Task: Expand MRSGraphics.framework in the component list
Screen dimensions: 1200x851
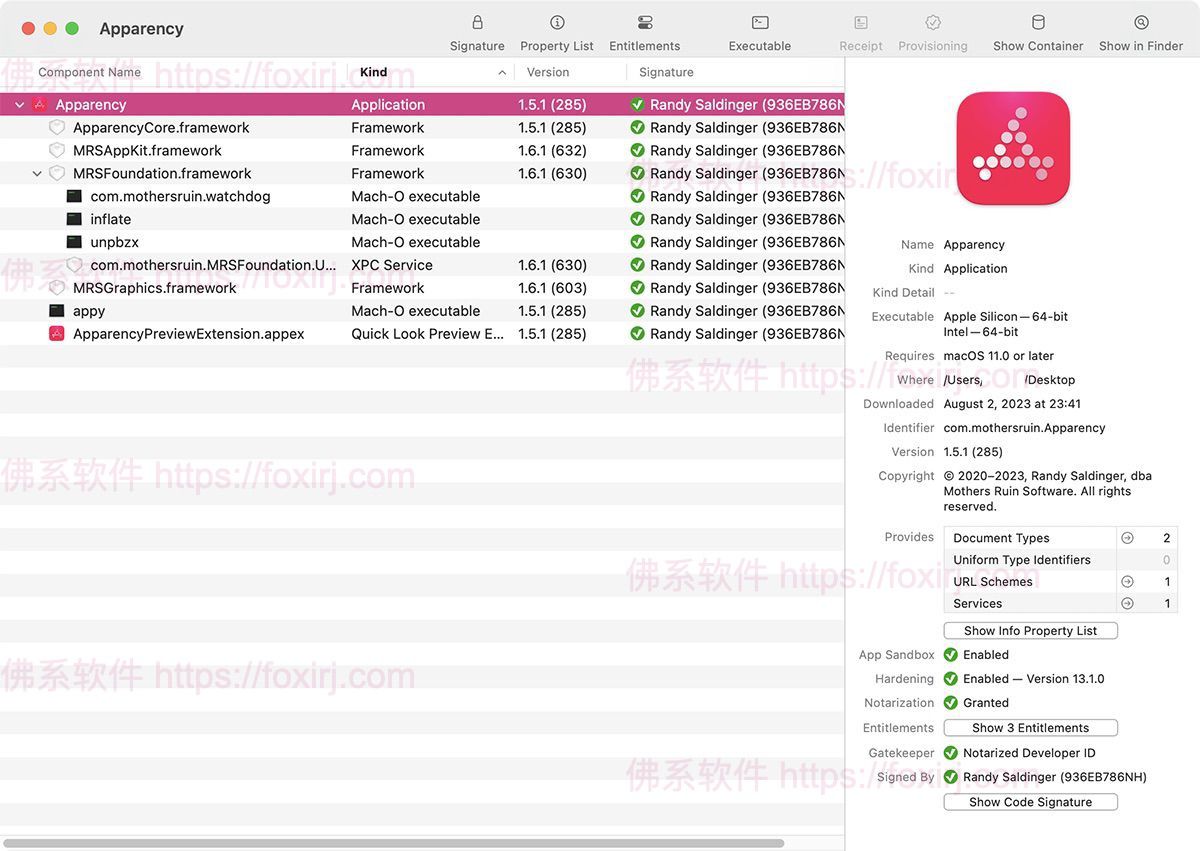Action: pyautogui.click(x=37, y=287)
